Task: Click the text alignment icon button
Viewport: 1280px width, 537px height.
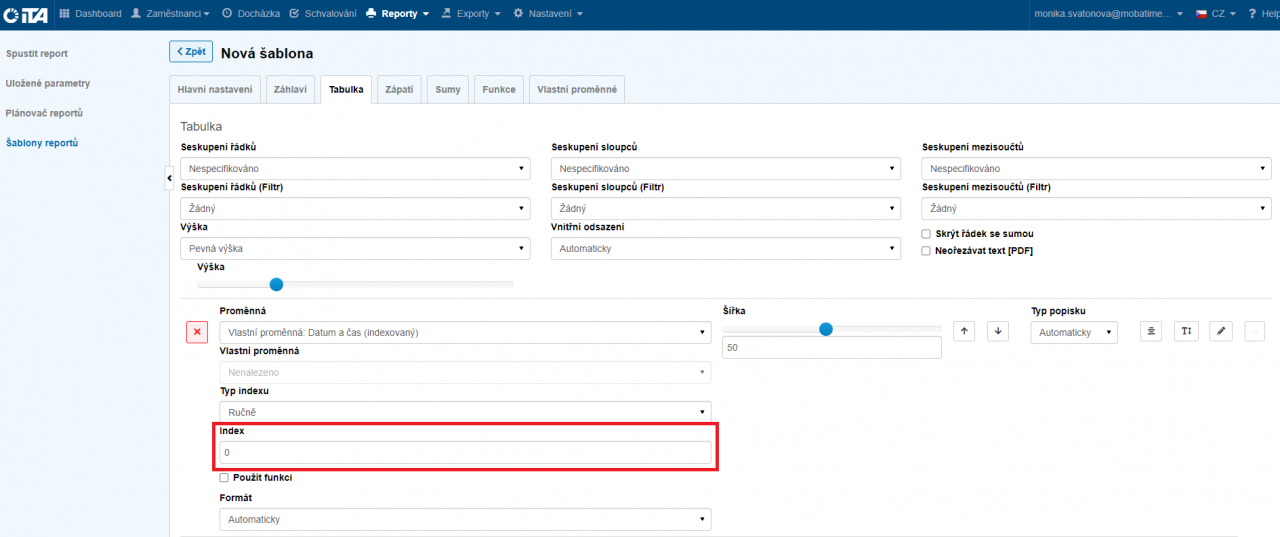Action: point(1151,332)
